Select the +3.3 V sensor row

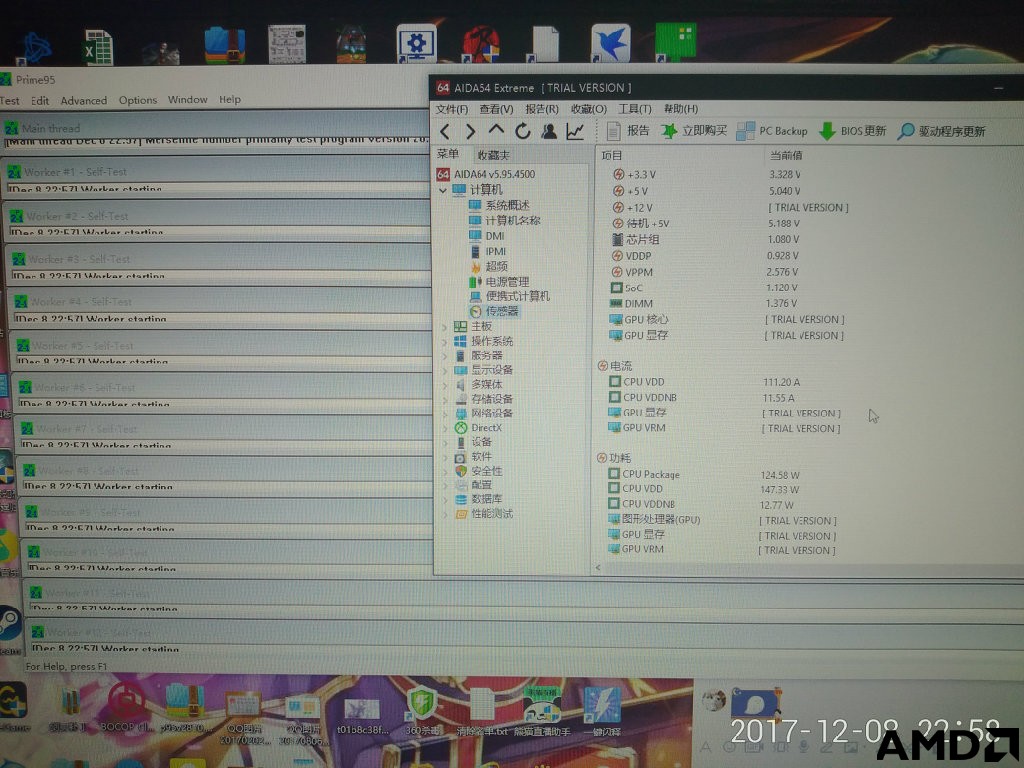pyautogui.click(x=706, y=175)
